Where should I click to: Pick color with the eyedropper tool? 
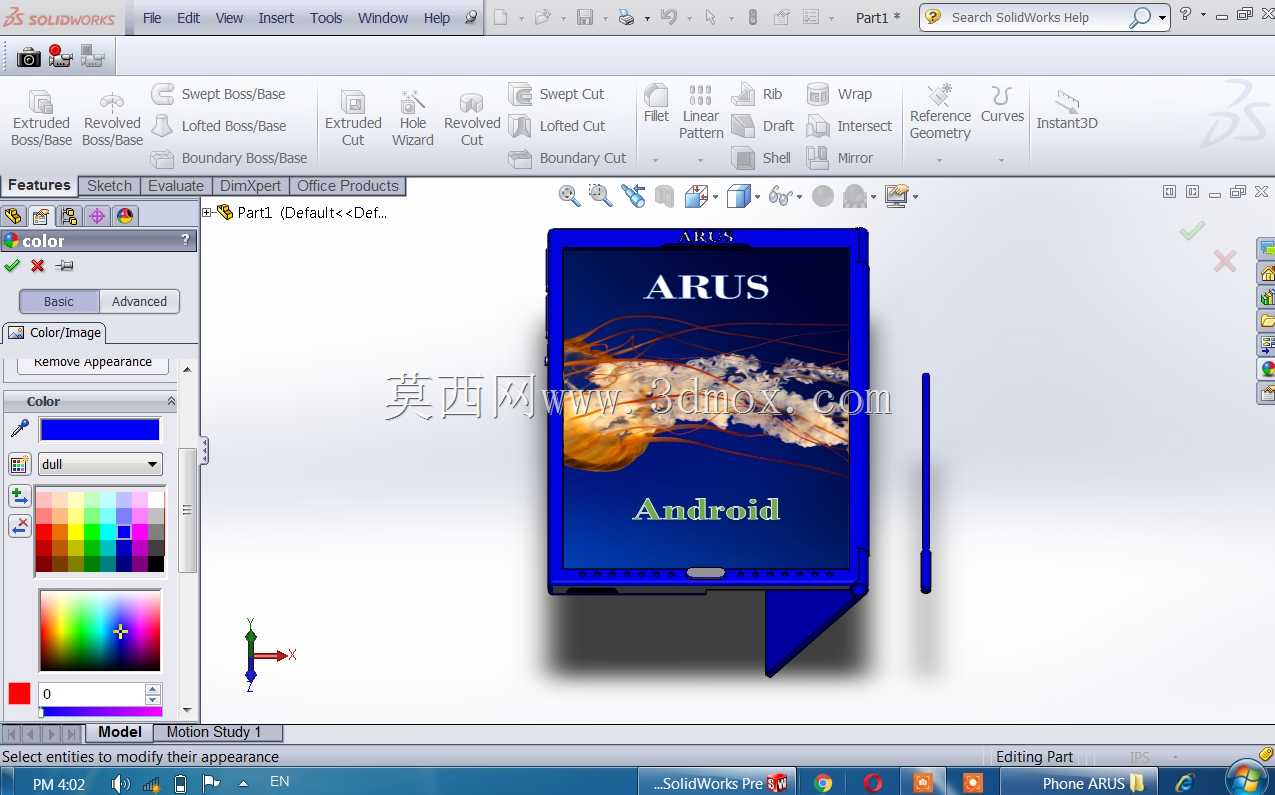19,429
